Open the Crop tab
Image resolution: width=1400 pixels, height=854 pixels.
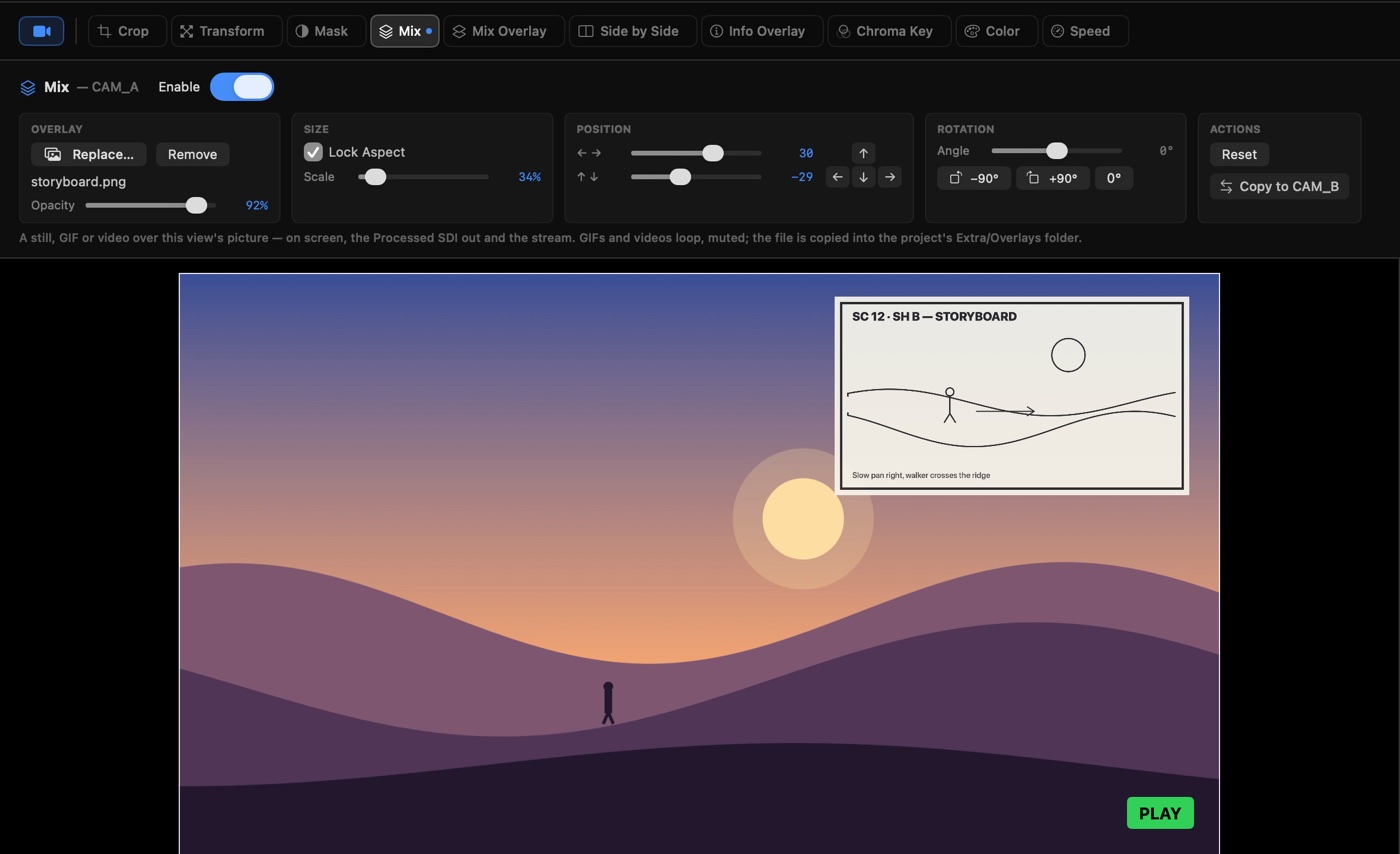126,31
